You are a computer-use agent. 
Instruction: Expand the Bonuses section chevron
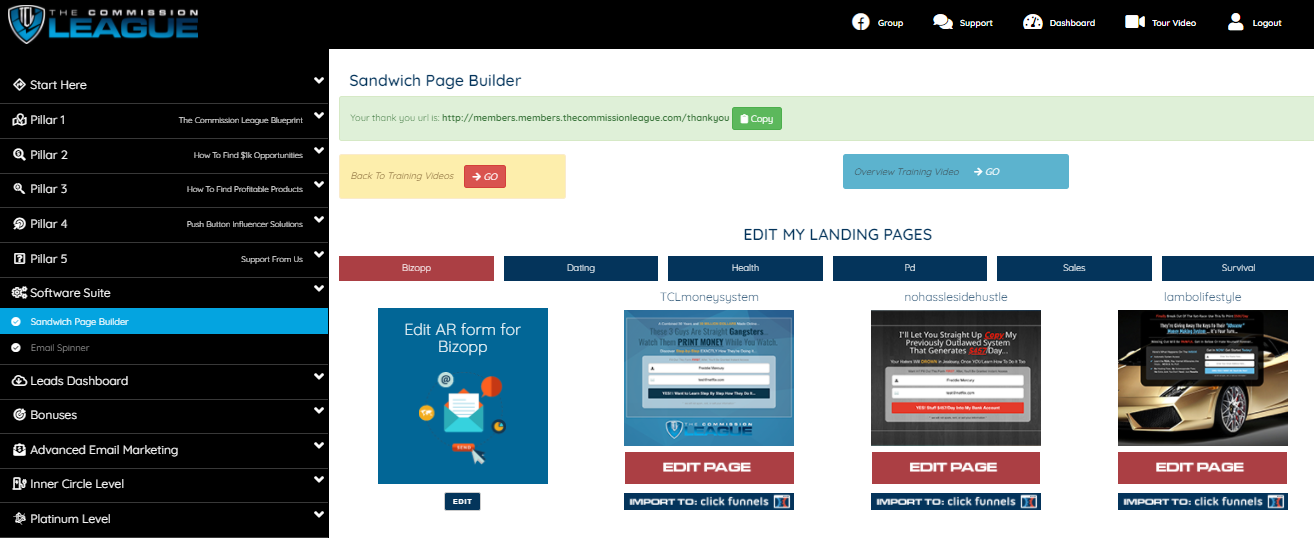[x=318, y=412]
